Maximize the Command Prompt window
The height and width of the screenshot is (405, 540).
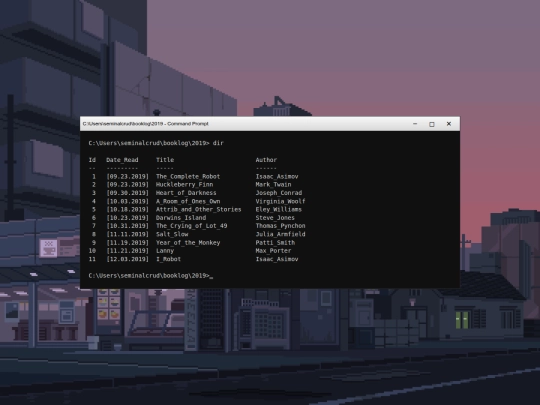(x=432, y=124)
